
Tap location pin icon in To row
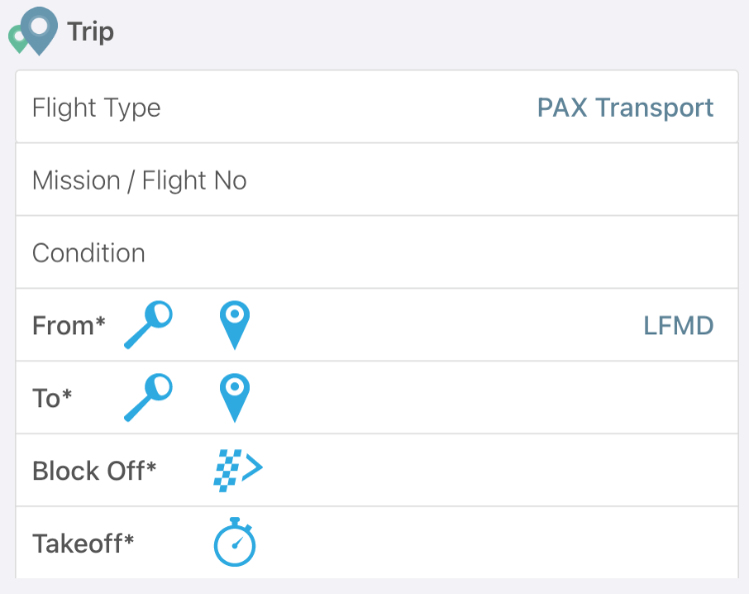tap(235, 398)
